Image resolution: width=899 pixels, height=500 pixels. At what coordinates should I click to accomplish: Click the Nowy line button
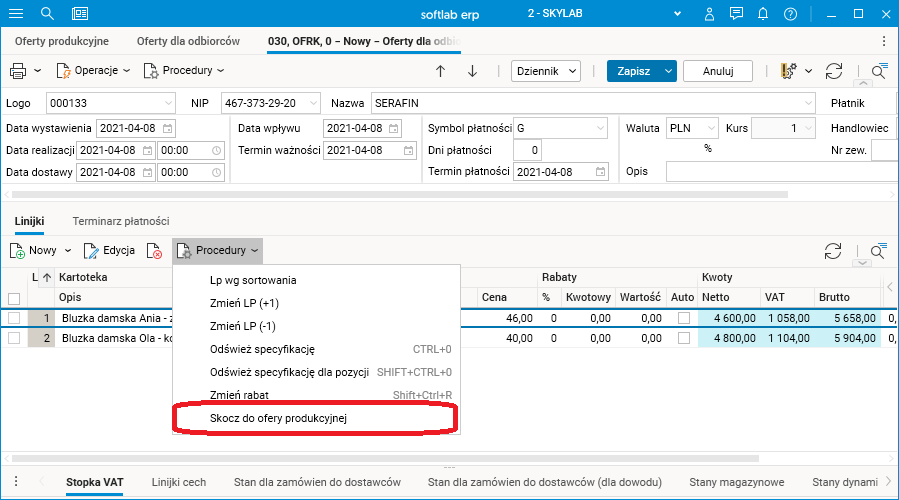[x=34, y=251]
